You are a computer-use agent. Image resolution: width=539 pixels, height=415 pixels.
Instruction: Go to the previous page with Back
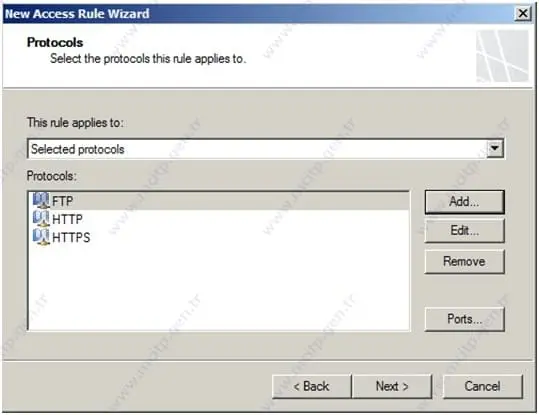pos(311,386)
